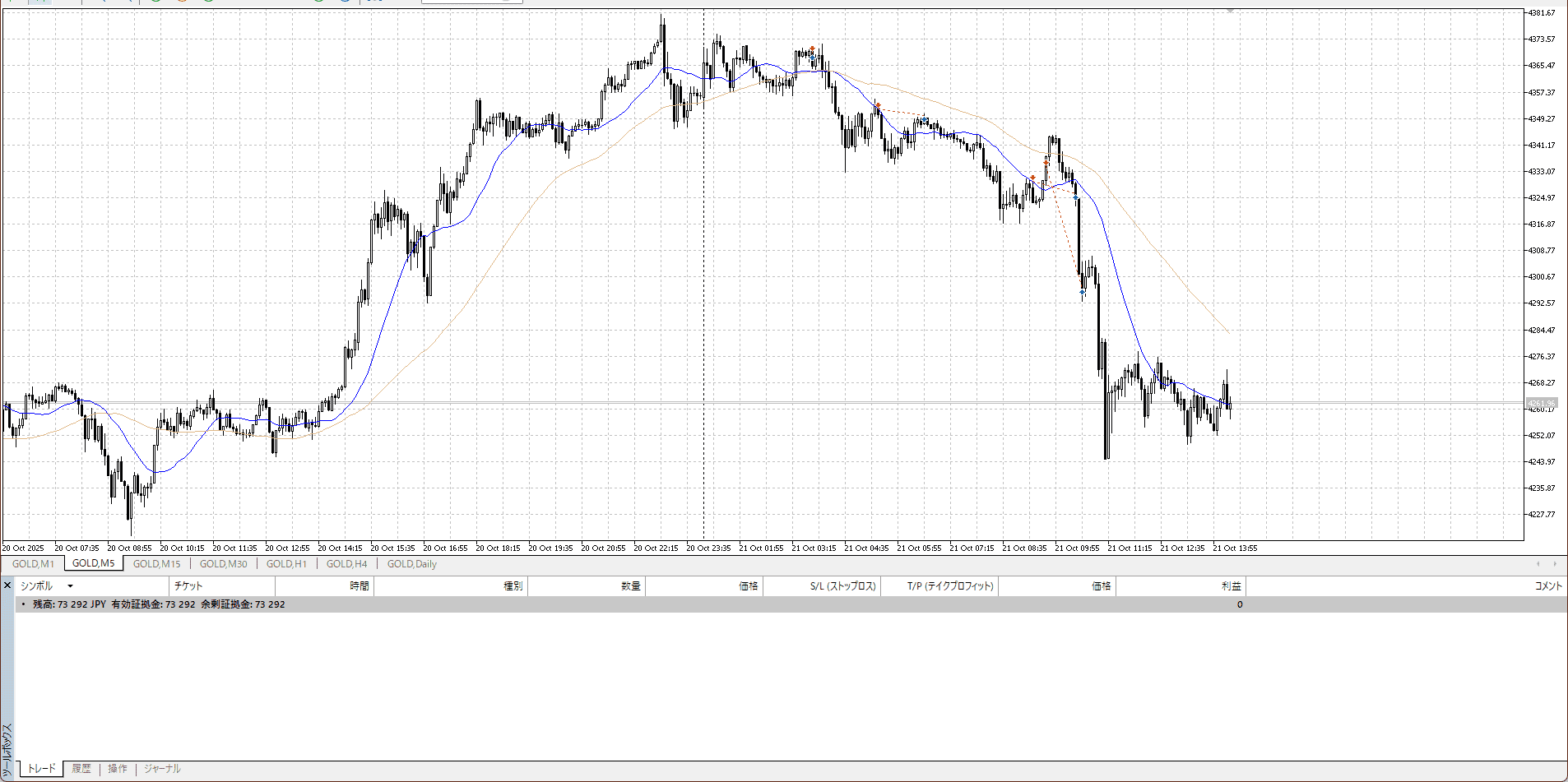Viewport: 1568px width, 782px height.
Task: Switch to GOLD,H1 chart tab
Action: 286,564
